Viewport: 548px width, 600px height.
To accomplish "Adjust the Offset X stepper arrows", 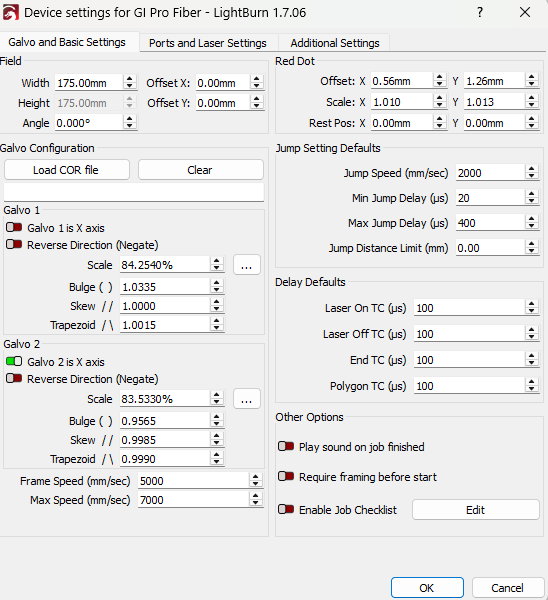I will [257, 82].
